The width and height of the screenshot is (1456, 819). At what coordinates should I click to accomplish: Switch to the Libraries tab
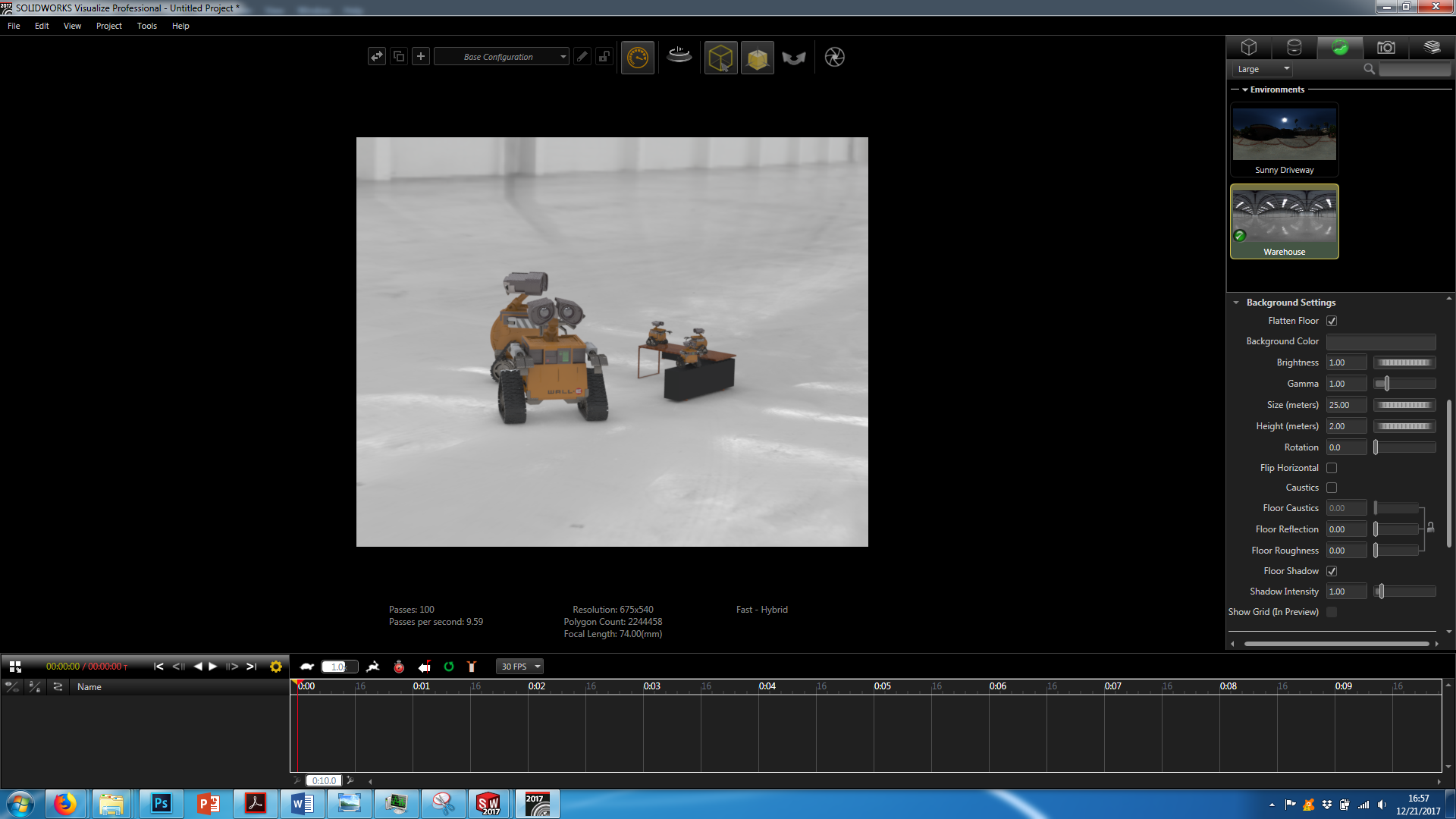(1432, 47)
